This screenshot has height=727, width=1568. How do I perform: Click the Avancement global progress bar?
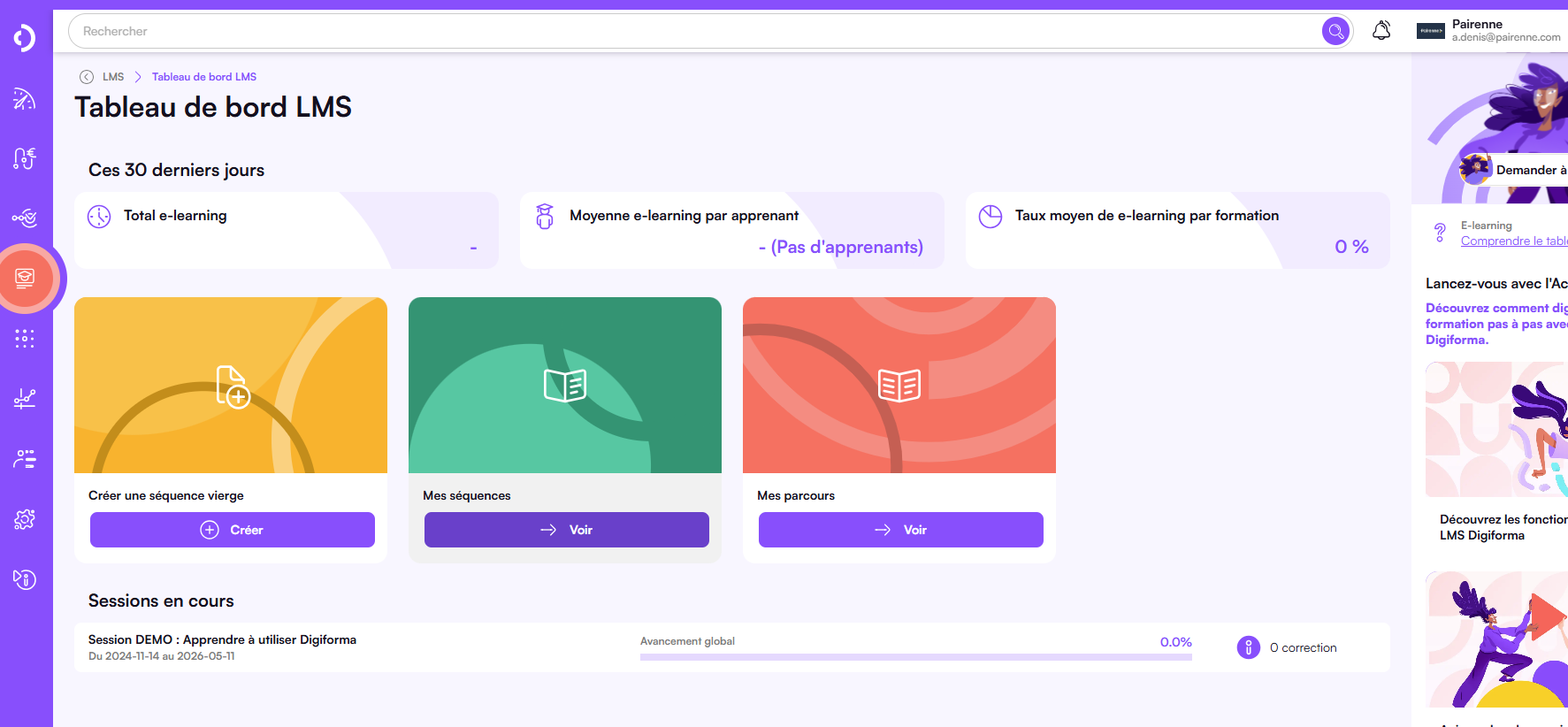[x=916, y=657]
